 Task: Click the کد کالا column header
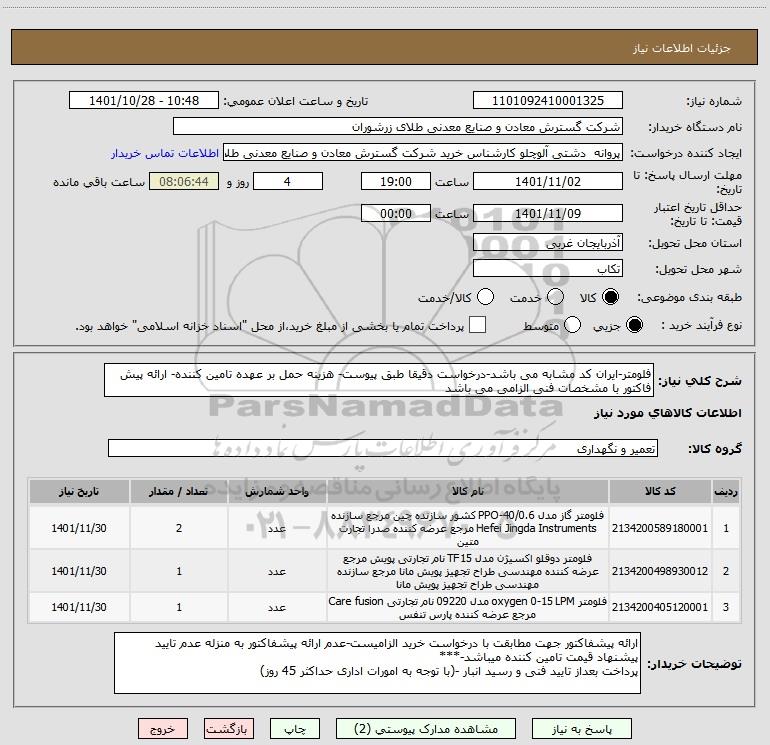pos(660,491)
